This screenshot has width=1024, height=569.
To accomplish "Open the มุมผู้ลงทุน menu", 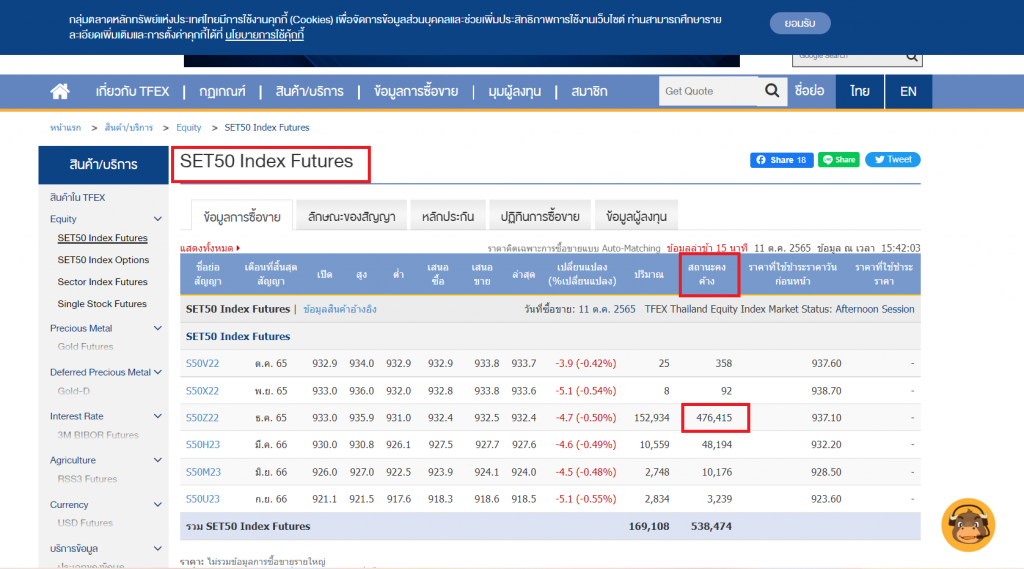I will (x=515, y=91).
